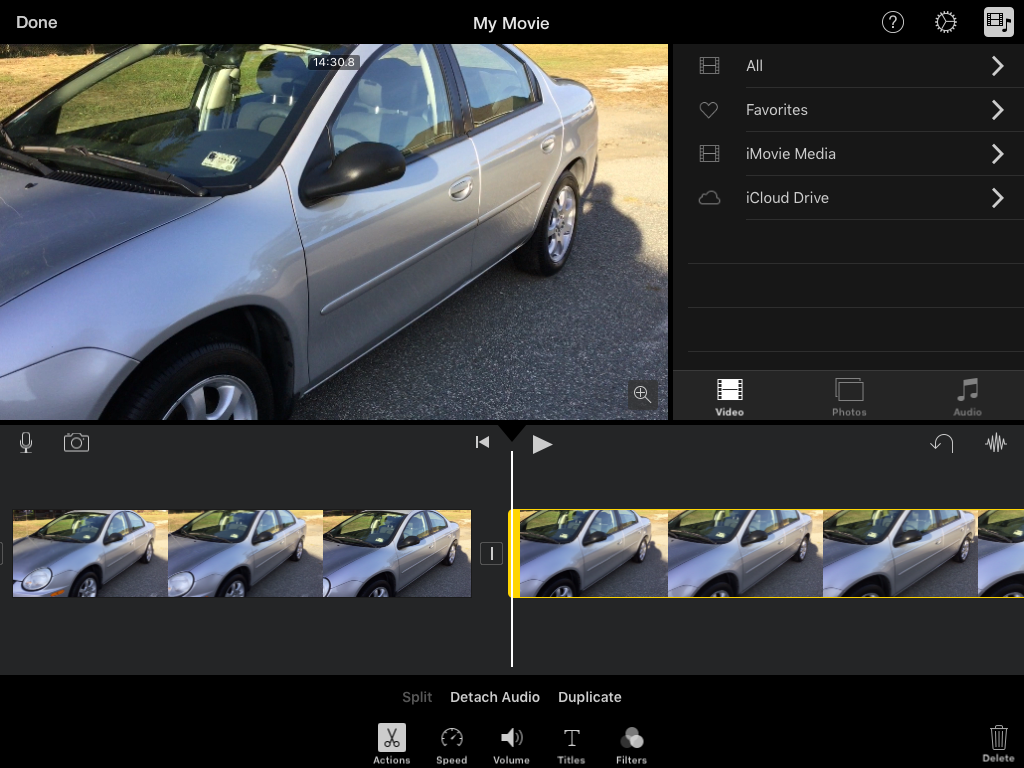Select the Actions scissors tool
This screenshot has height=768, width=1024.
(x=392, y=744)
